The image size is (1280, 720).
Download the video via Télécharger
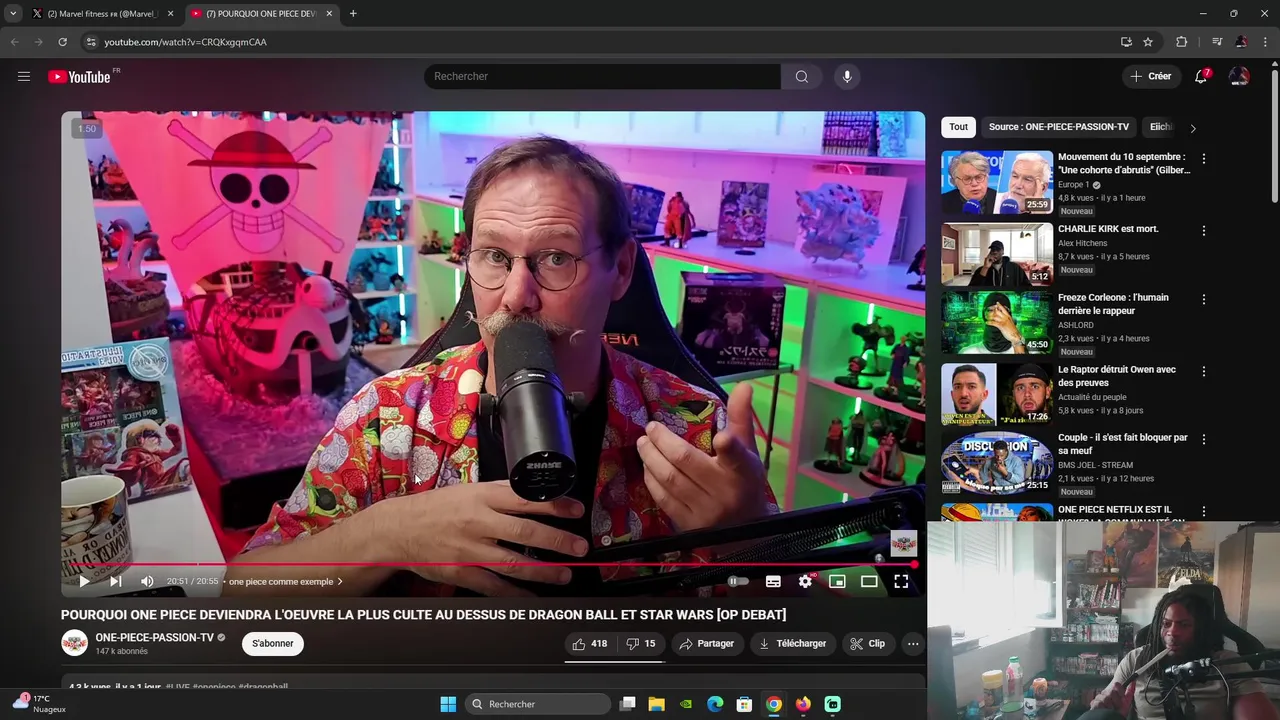[x=792, y=644]
